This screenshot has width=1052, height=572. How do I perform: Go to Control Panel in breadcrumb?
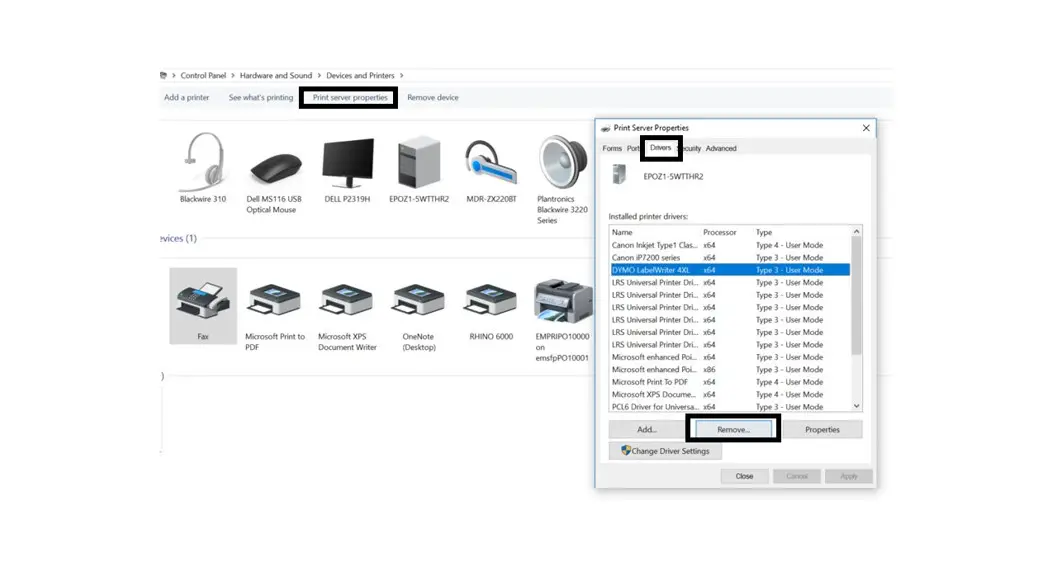tap(203, 76)
